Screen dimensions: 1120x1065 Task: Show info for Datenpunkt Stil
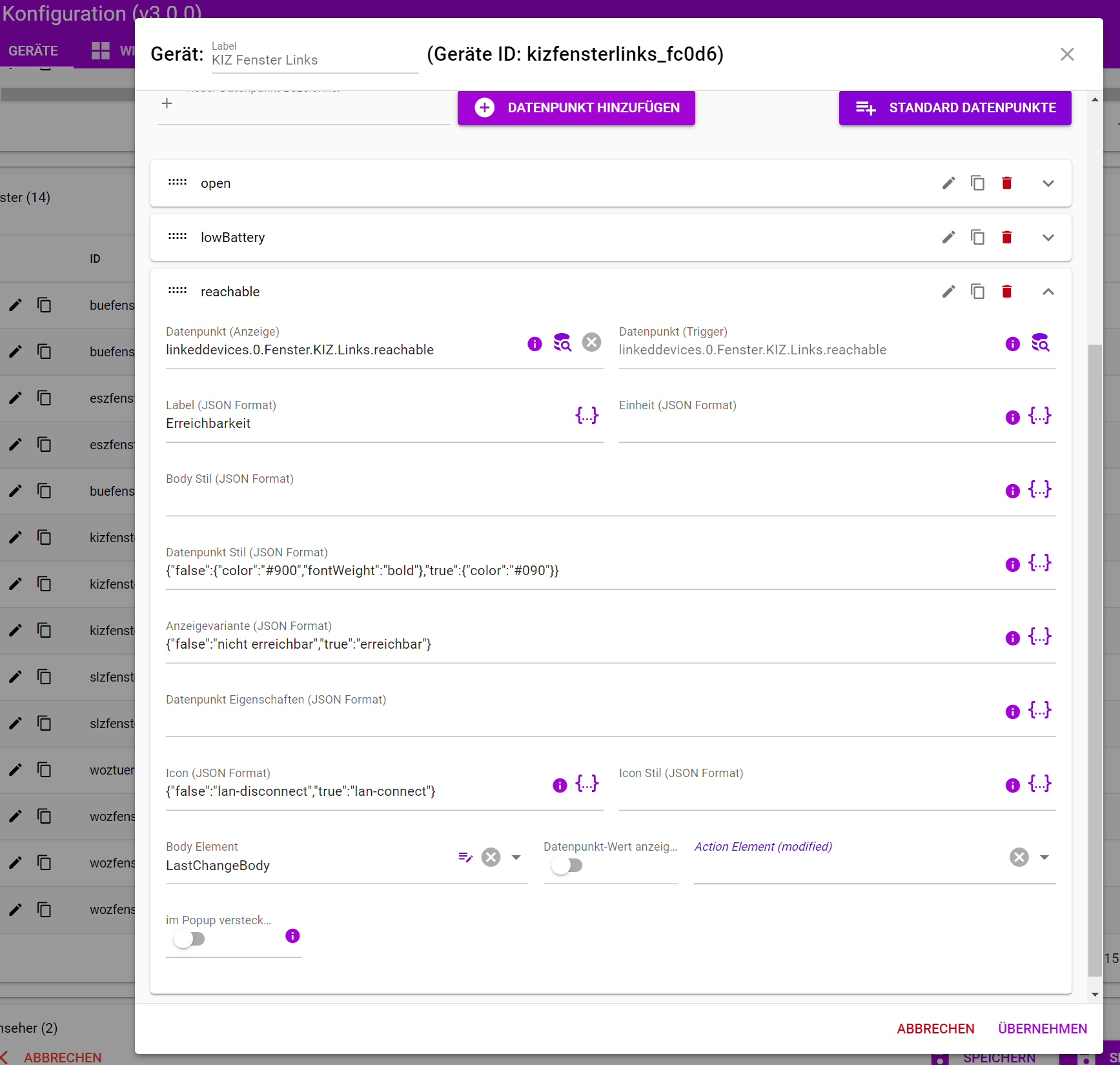click(1013, 565)
